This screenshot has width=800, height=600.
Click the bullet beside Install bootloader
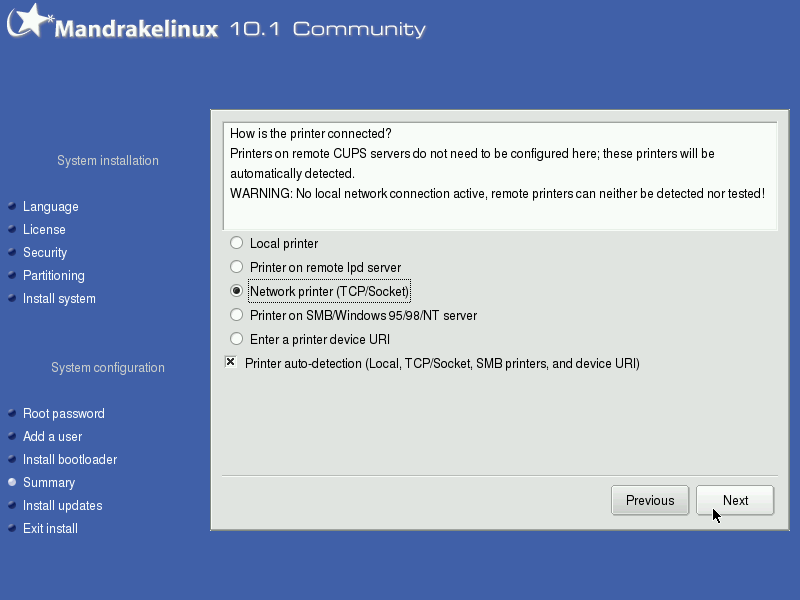tap(12, 459)
